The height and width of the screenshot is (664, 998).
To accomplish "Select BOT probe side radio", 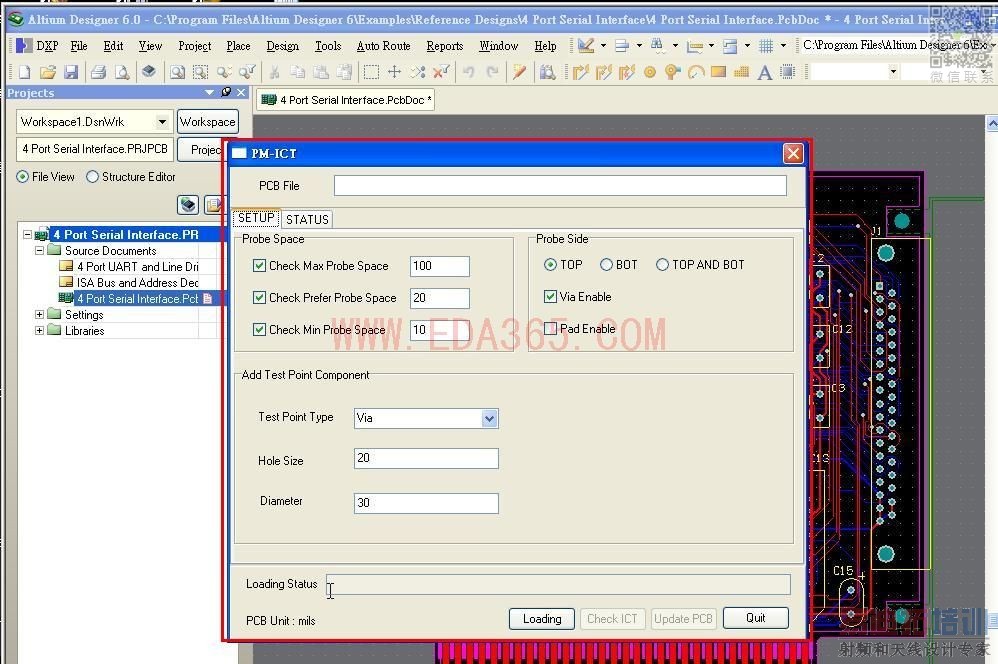I will (x=606, y=264).
